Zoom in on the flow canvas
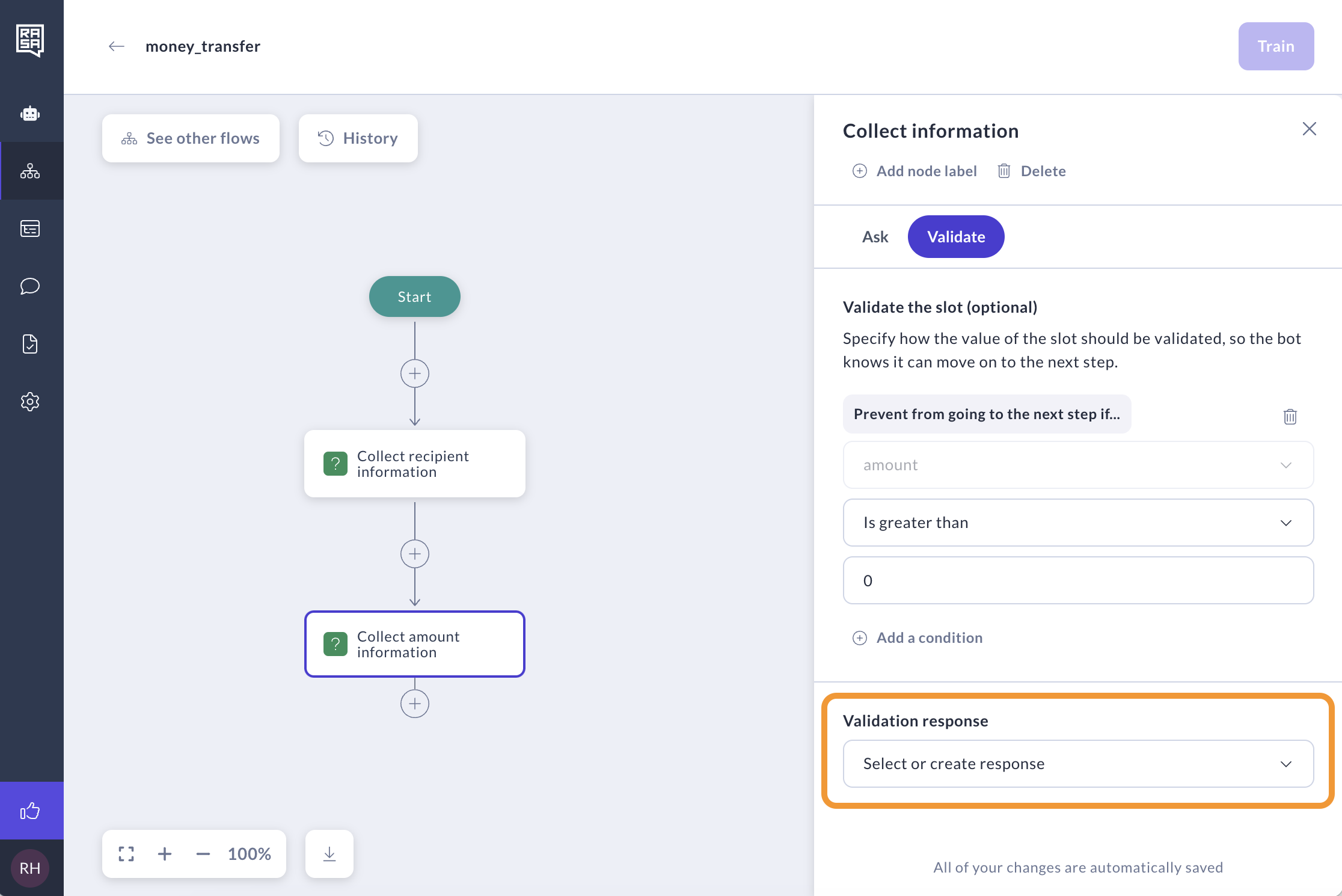The image size is (1342, 896). tap(165, 854)
